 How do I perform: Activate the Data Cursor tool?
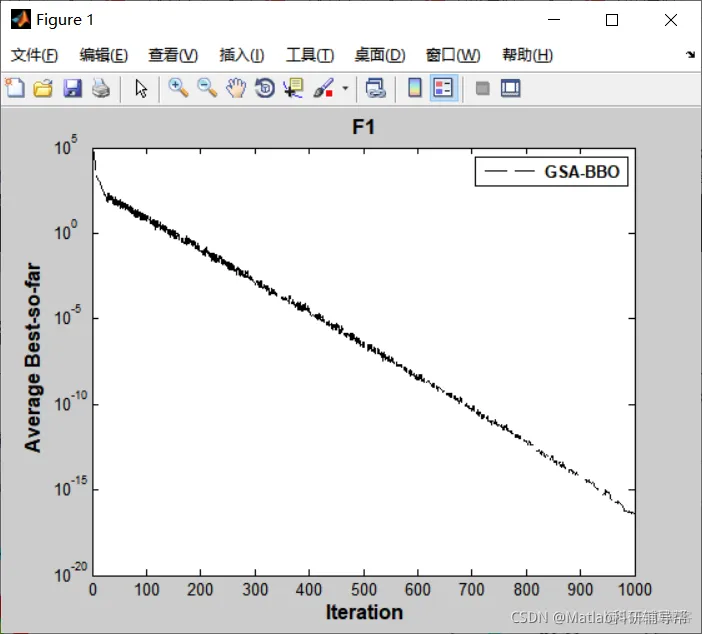point(293,88)
